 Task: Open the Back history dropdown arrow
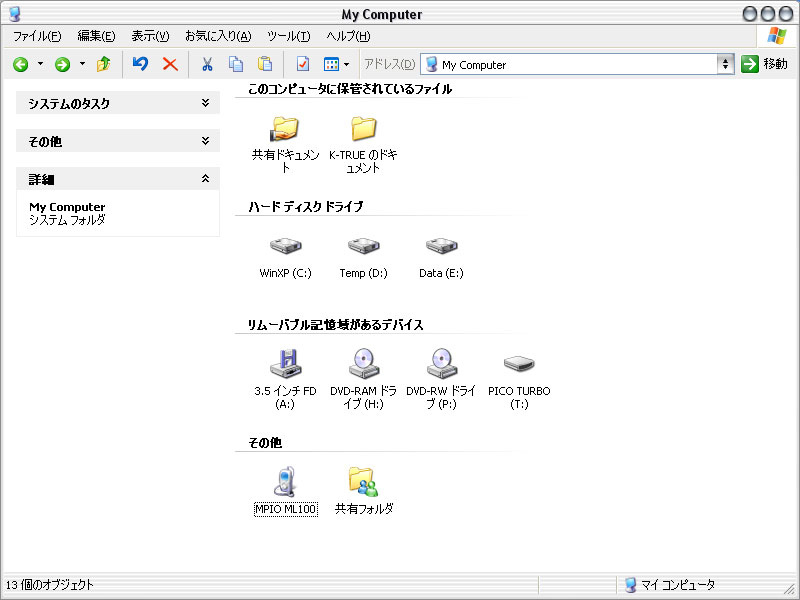point(40,64)
